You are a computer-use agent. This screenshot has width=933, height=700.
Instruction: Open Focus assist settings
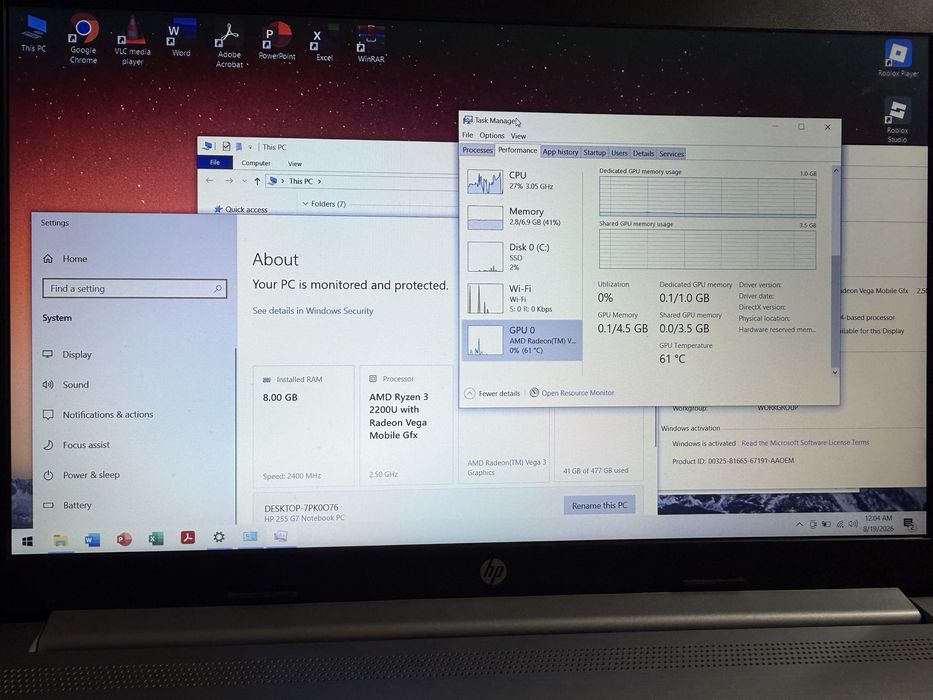pyautogui.click(x=76, y=445)
